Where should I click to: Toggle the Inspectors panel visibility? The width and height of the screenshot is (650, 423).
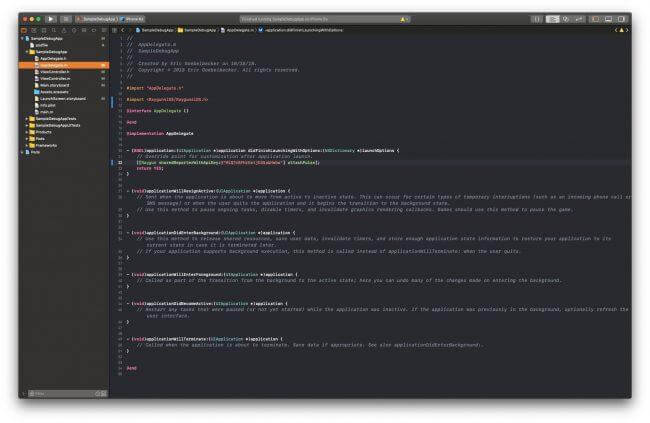coord(621,19)
